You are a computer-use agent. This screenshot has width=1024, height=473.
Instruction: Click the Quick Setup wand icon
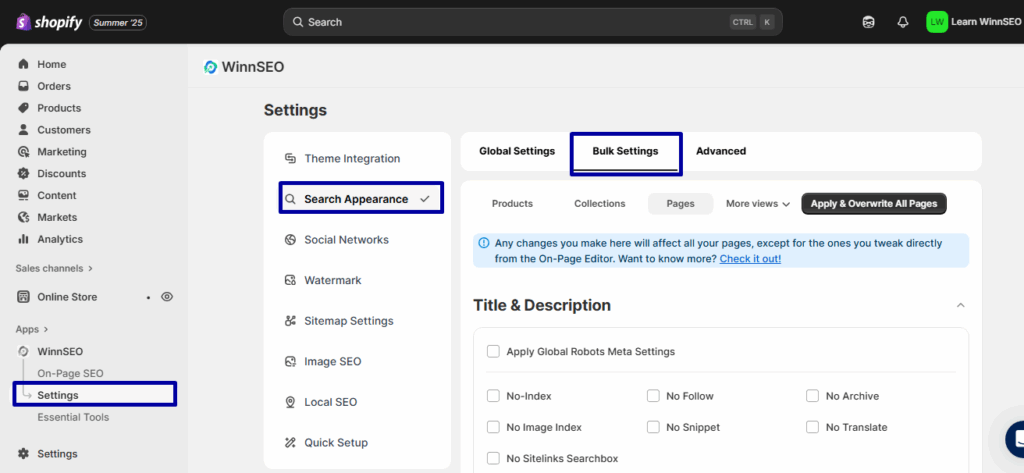pyautogui.click(x=291, y=442)
